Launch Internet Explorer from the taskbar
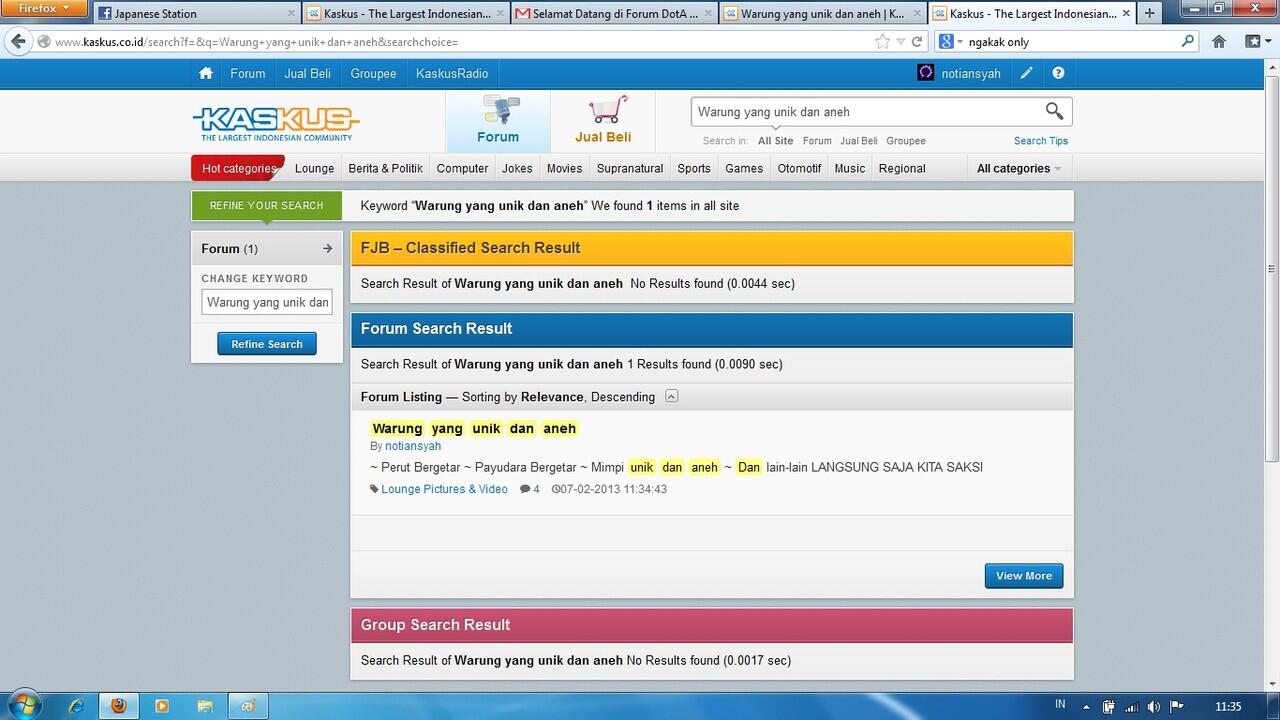Image resolution: width=1280 pixels, height=720 pixels. click(76, 706)
